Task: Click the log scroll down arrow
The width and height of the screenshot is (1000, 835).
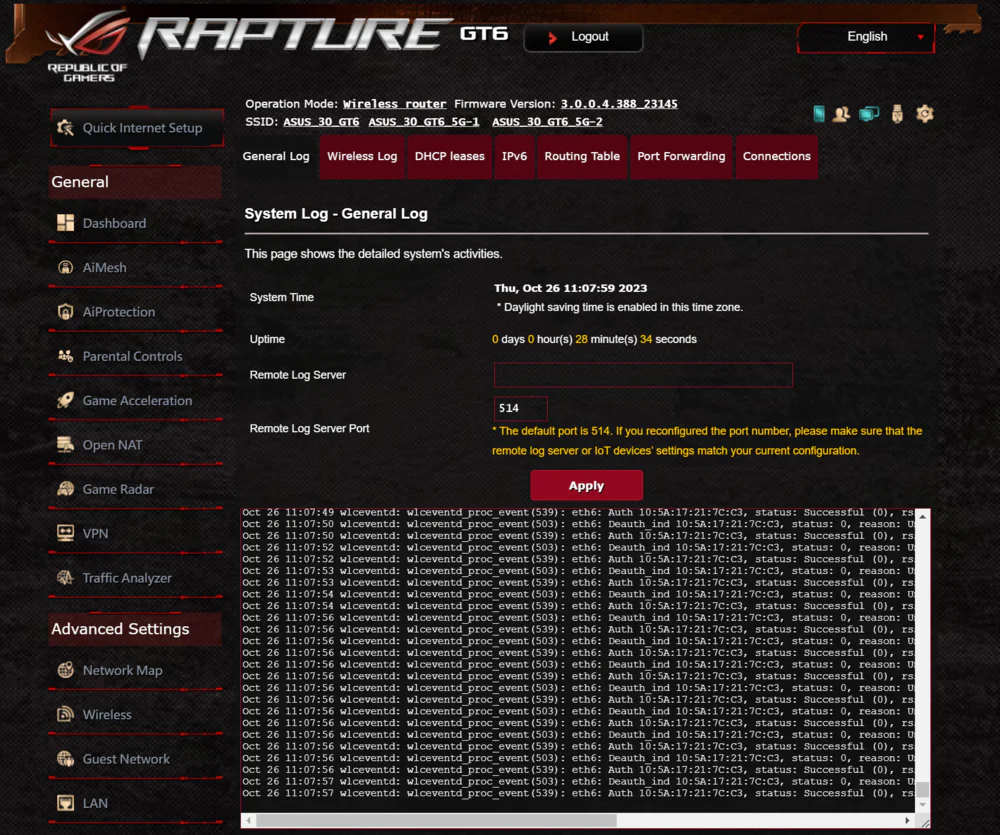Action: (x=922, y=805)
